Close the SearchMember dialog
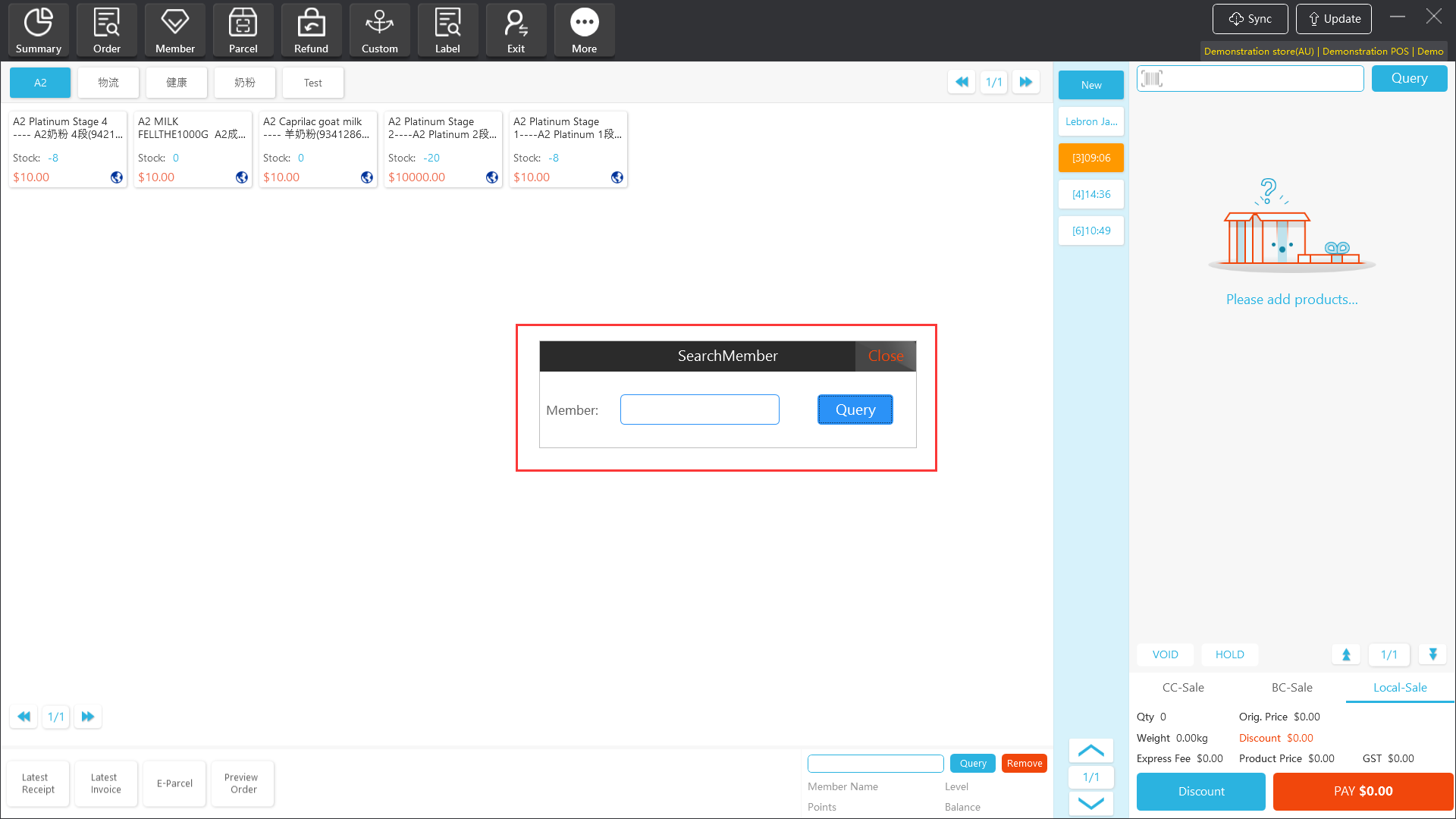Screen dimensions: 1456x819 pos(885,356)
